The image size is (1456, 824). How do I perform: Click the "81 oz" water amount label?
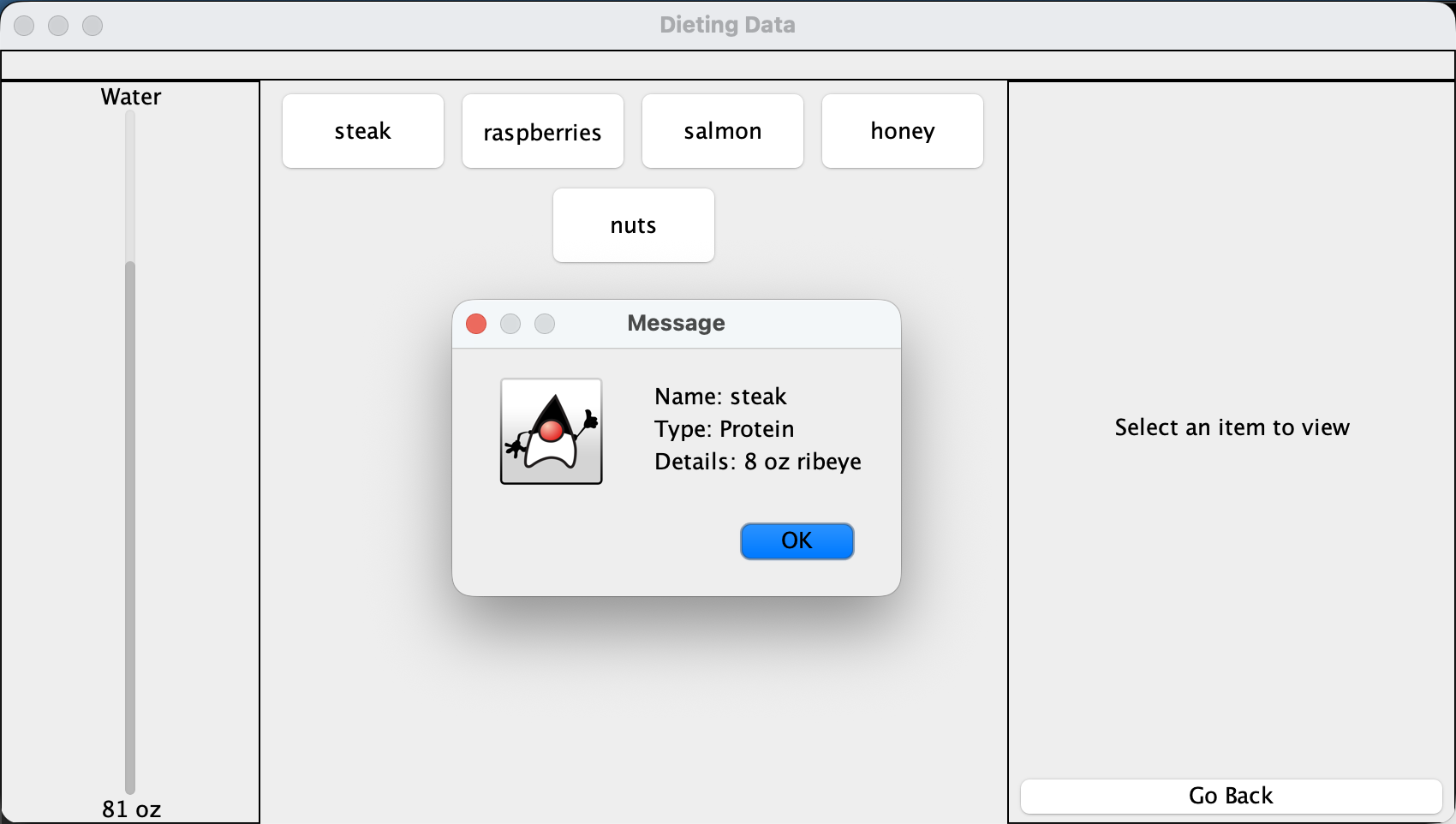click(x=131, y=809)
